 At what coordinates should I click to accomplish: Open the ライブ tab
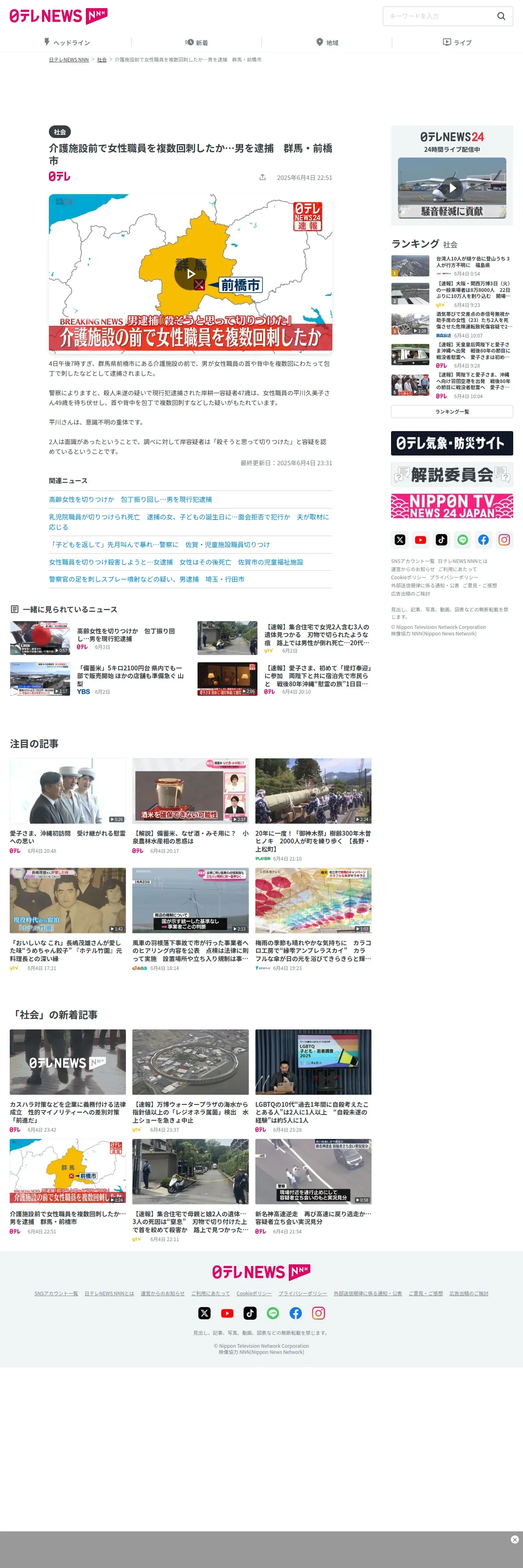click(457, 43)
